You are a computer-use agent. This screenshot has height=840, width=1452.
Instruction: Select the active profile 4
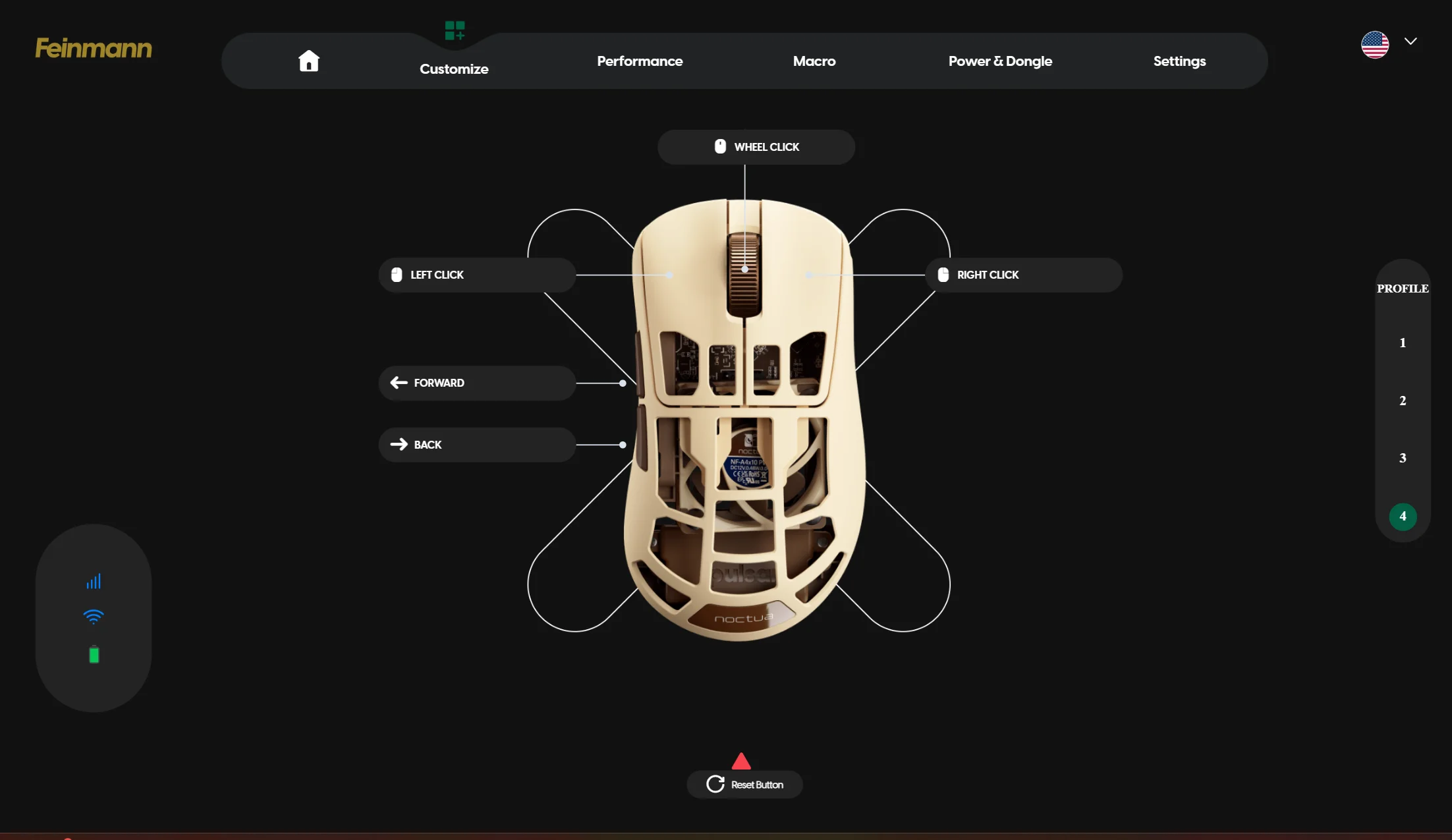[x=1403, y=517]
